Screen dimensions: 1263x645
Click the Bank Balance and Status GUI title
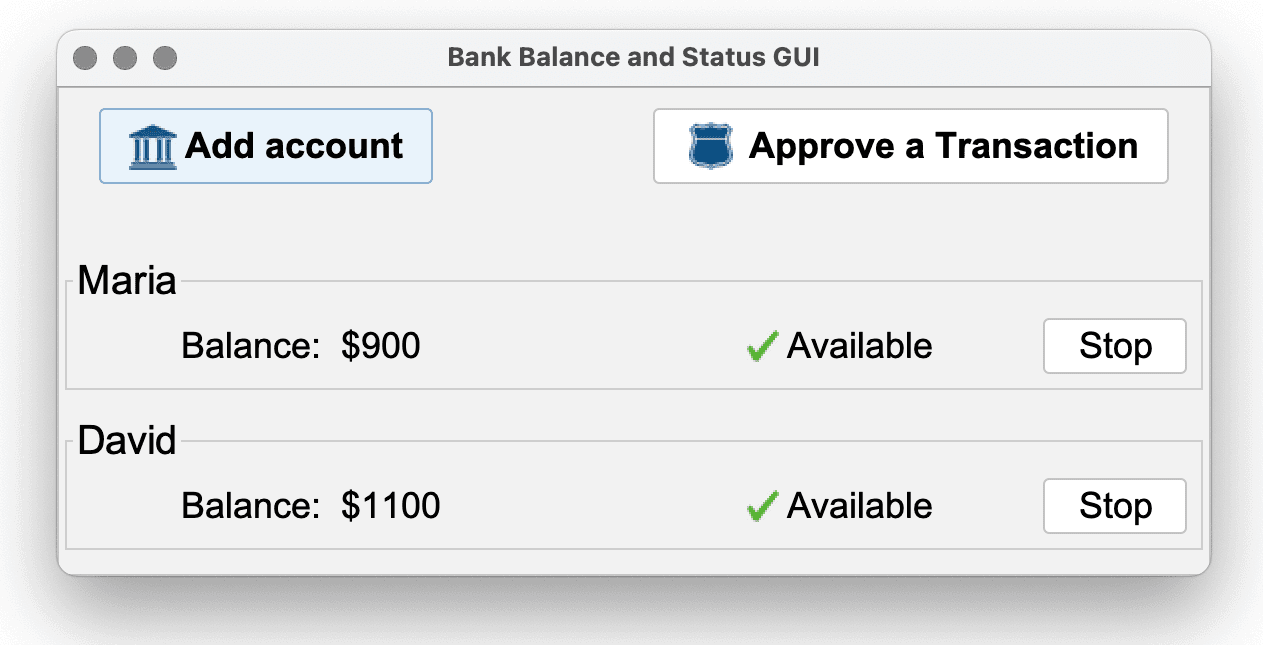tap(633, 57)
